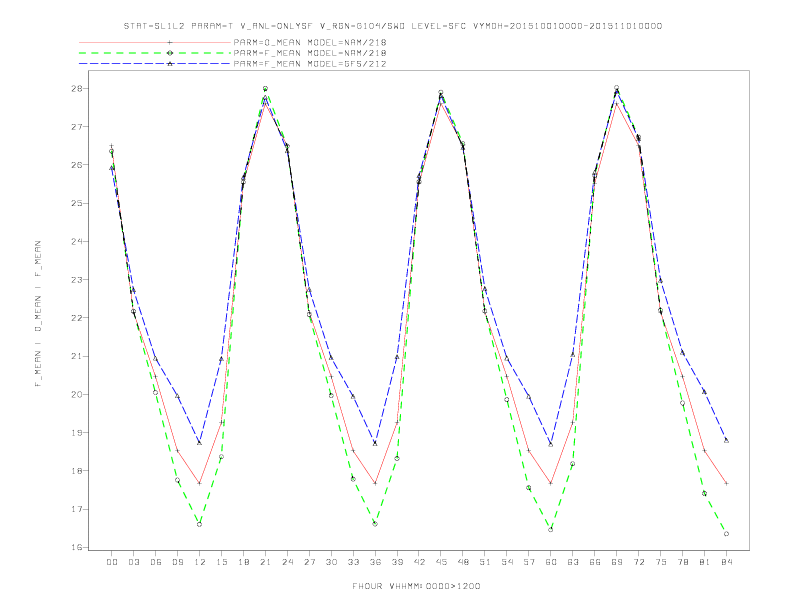Viewport: 792px width, 612px height.
Task: Click x-axis tick label 72
Action: tap(639, 562)
